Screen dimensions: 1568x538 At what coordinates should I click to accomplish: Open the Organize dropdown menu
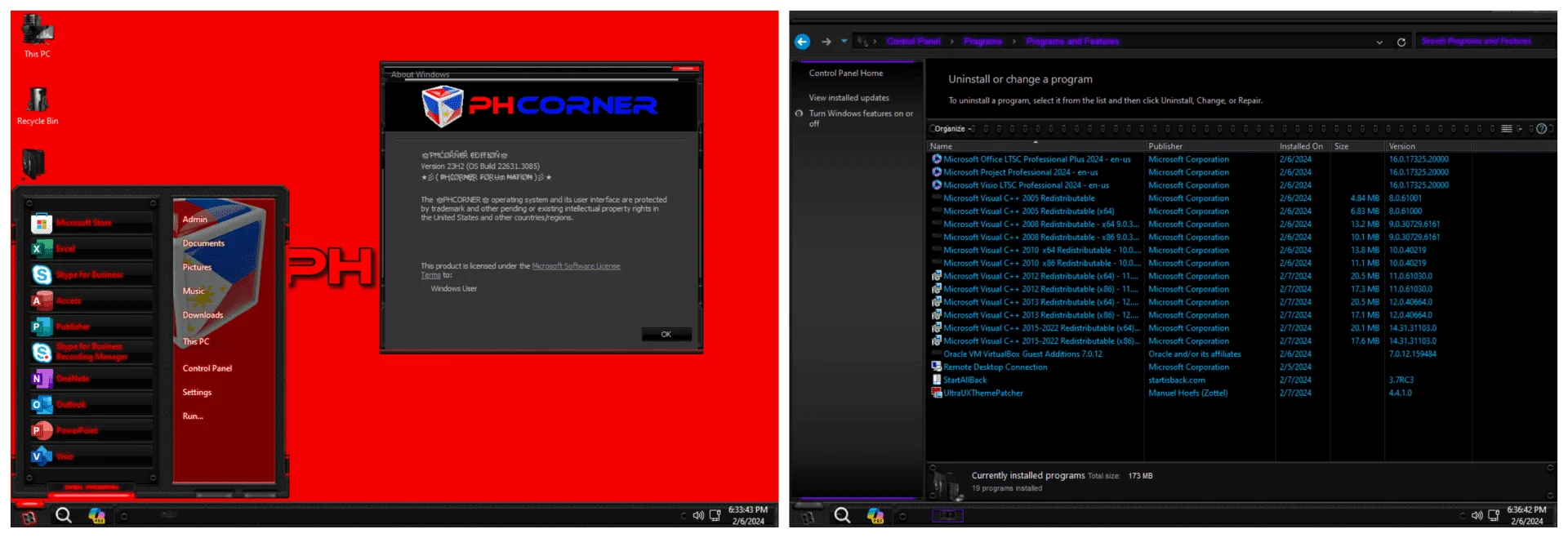(953, 128)
